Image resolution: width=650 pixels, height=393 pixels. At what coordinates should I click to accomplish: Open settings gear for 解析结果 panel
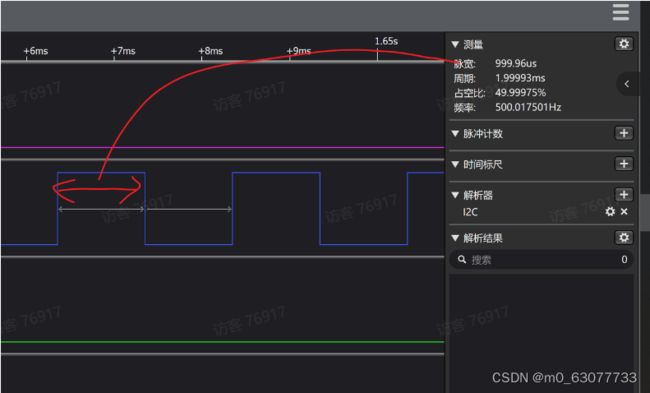624,238
